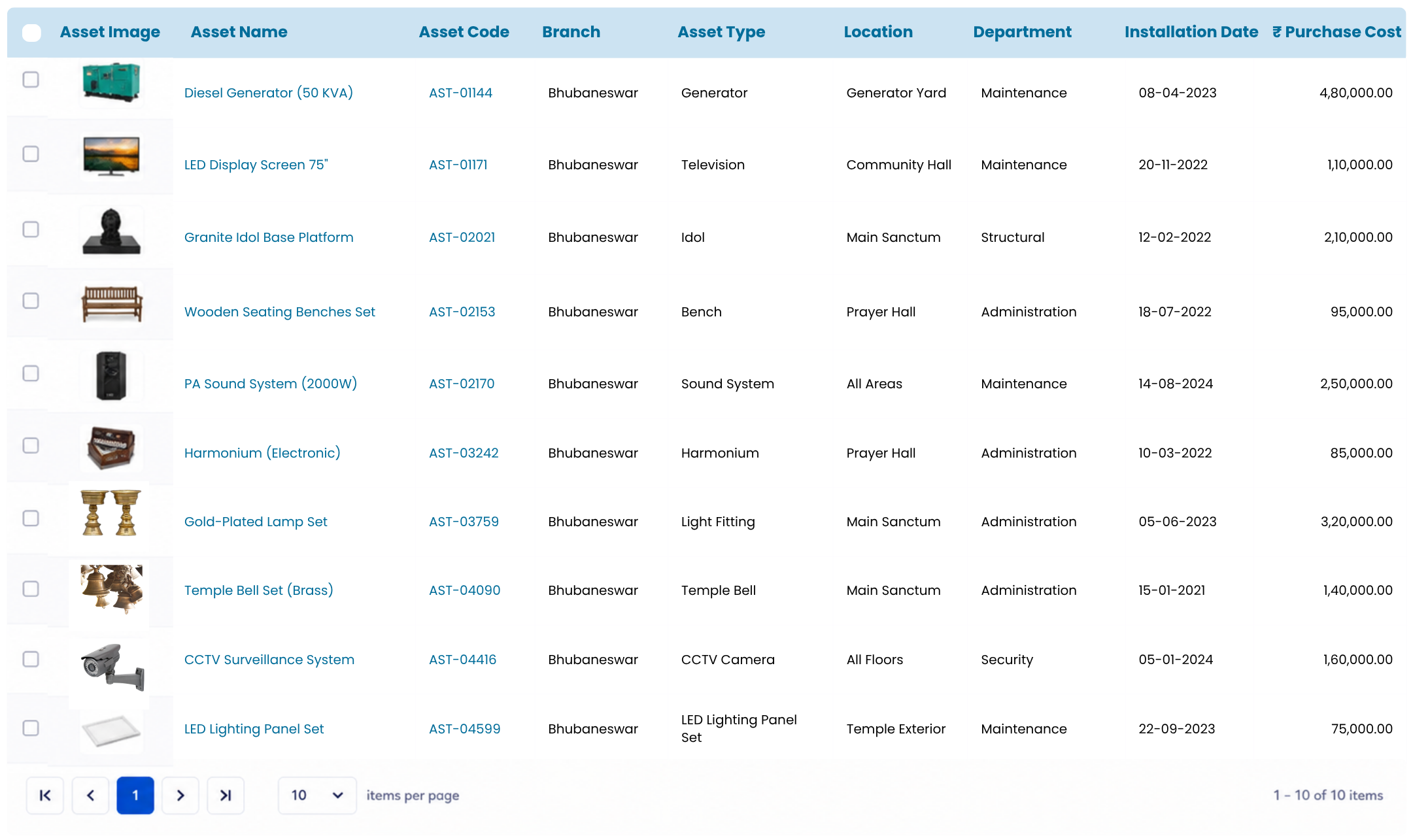View the Temple Bell Set image
The height and width of the screenshot is (840, 1413).
click(x=111, y=588)
